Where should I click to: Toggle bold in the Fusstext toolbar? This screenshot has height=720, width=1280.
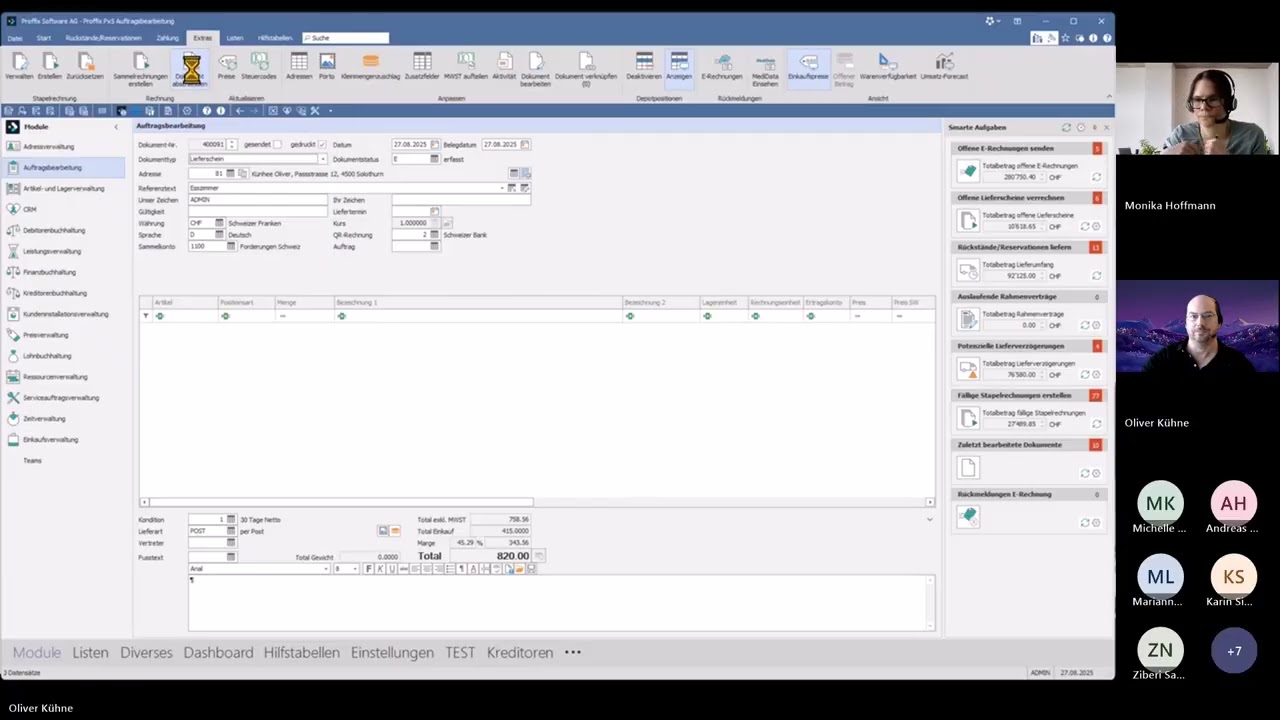pos(368,569)
